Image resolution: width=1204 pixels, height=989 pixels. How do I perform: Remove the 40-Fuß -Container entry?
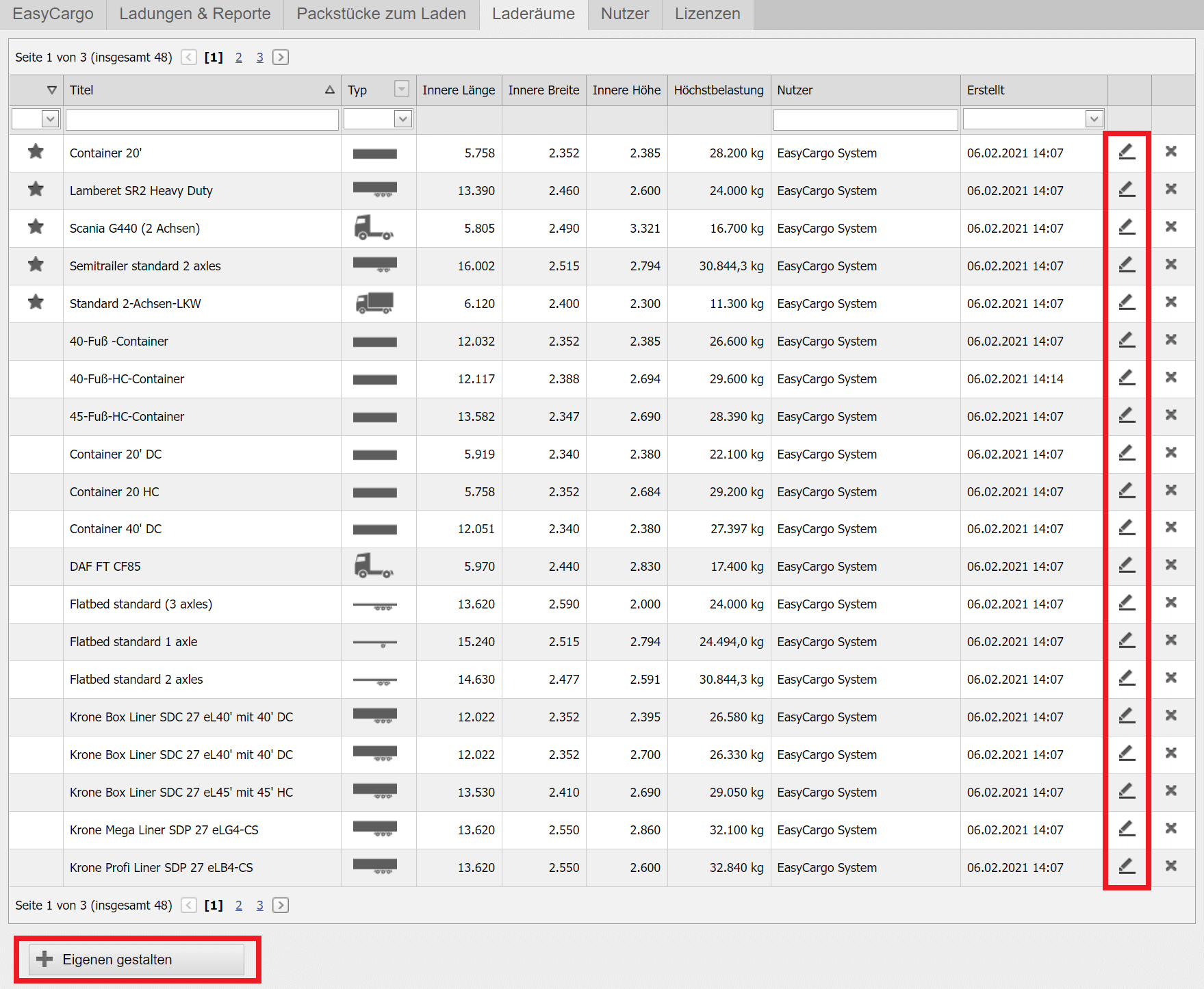point(1170,339)
